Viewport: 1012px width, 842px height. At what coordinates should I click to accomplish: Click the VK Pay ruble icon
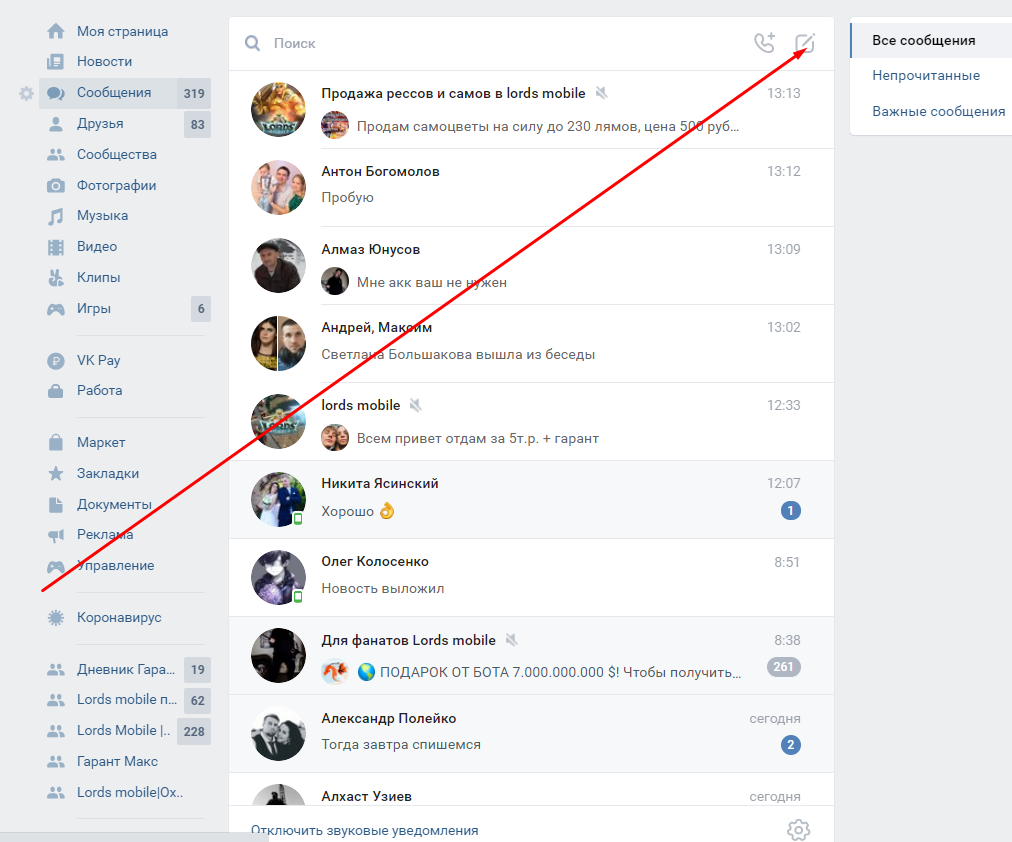[56, 361]
